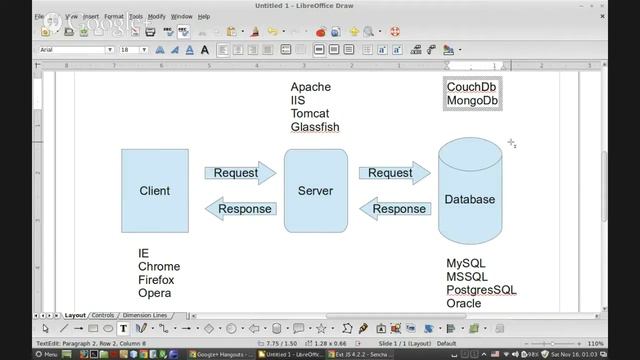Choose the Curve drawing tool
The width and height of the screenshot is (640, 360).
click(141, 329)
